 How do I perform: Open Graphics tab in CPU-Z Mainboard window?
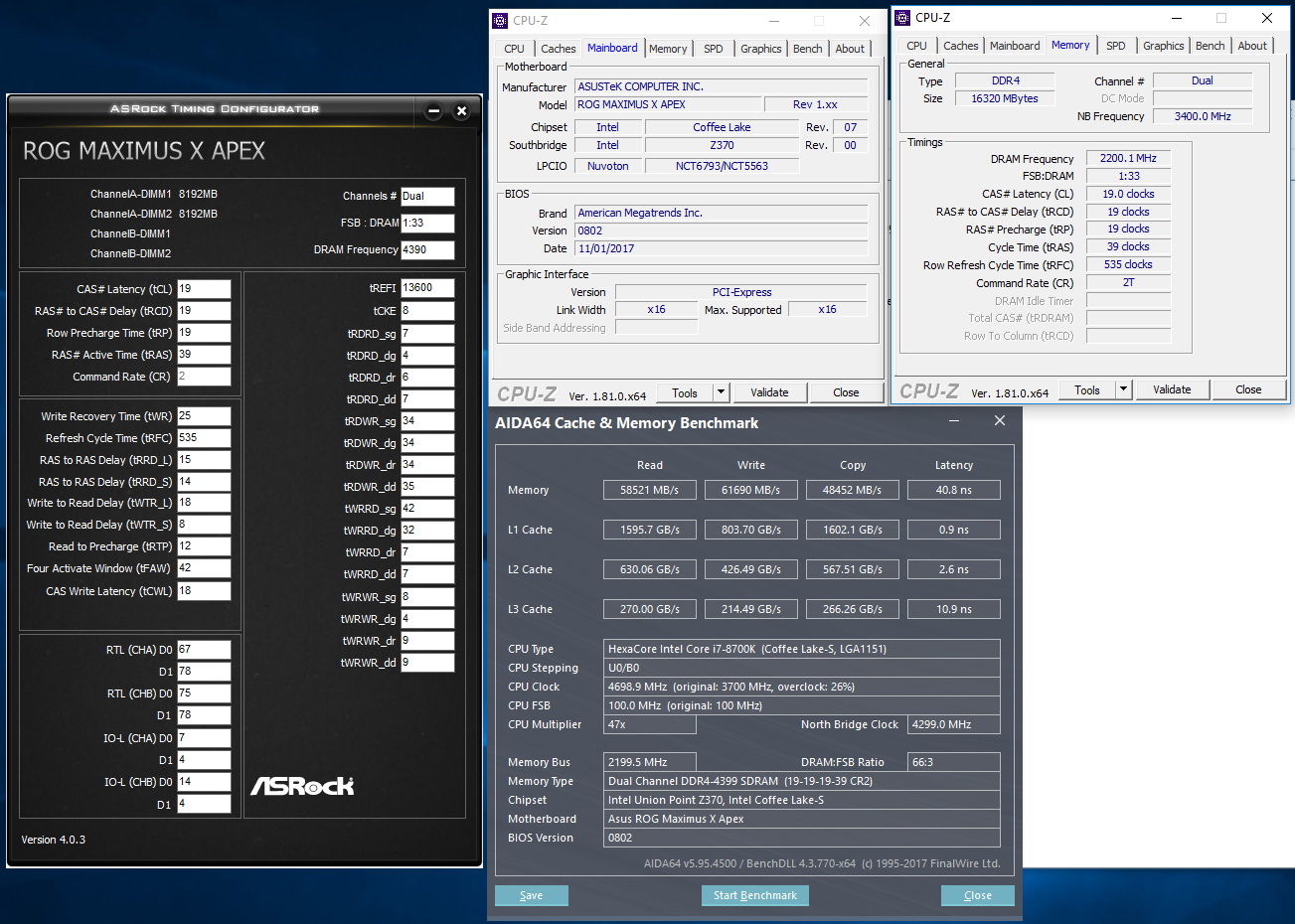[761, 49]
